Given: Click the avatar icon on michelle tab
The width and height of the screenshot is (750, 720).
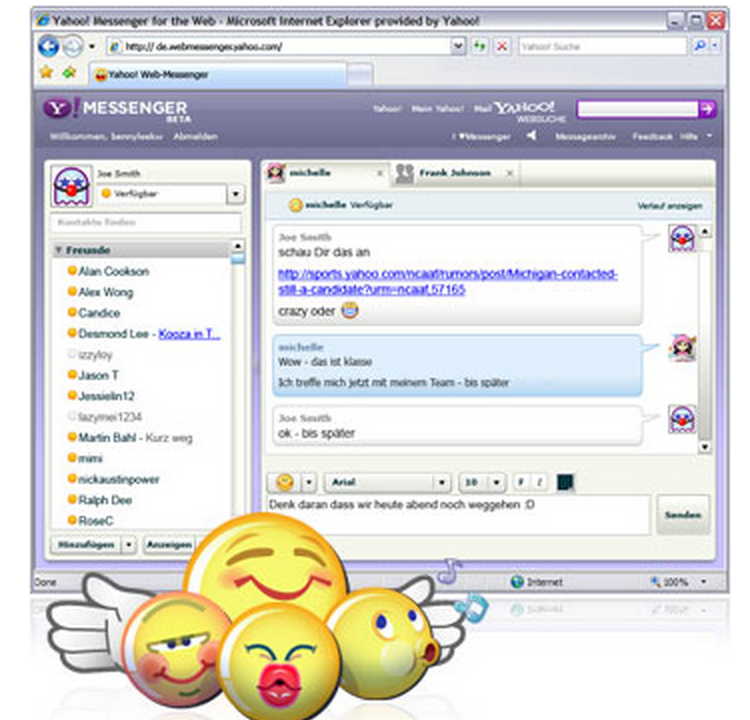Looking at the screenshot, I should tap(276, 173).
